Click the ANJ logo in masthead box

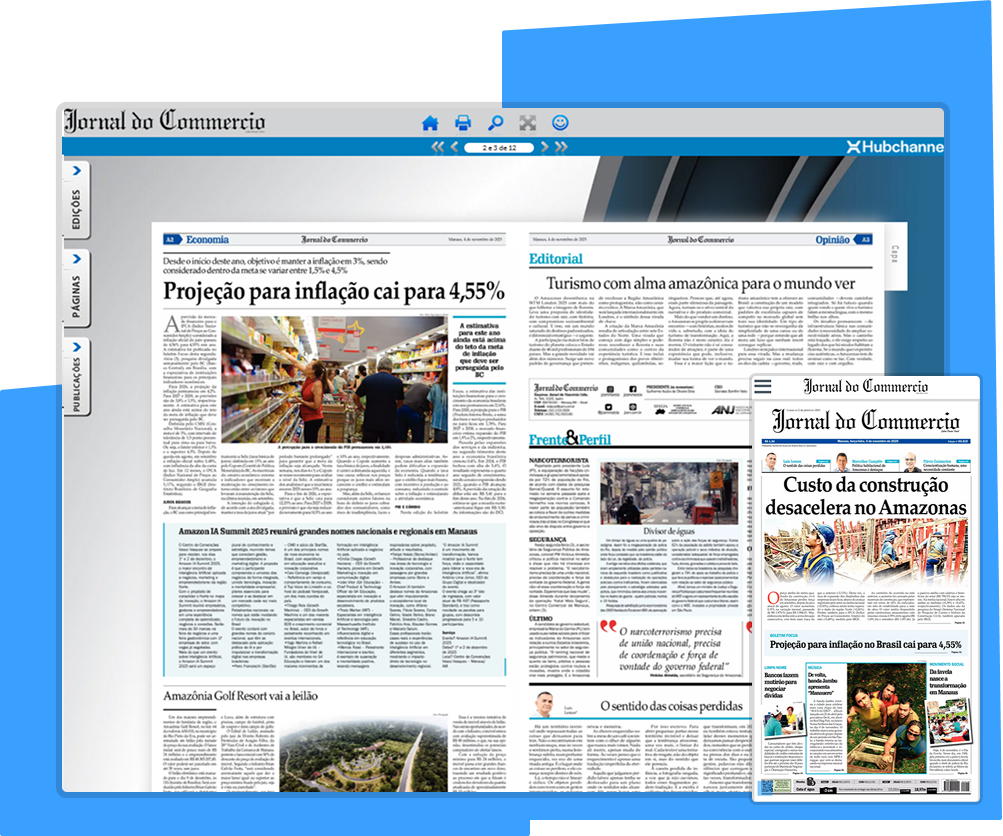click(x=723, y=410)
